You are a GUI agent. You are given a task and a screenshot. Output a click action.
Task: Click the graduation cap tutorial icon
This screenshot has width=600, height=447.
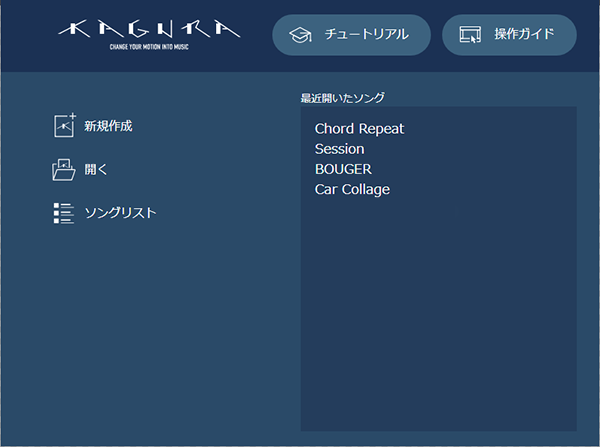pyautogui.click(x=300, y=35)
